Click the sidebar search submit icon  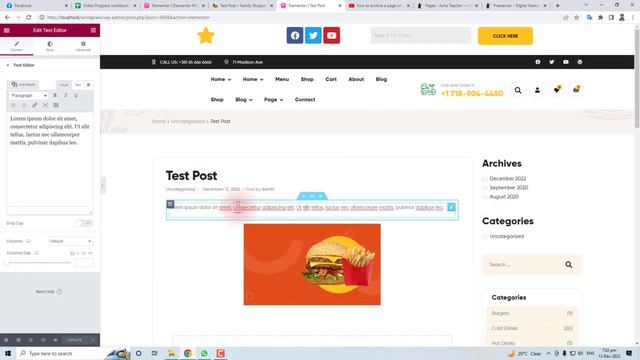click(569, 265)
